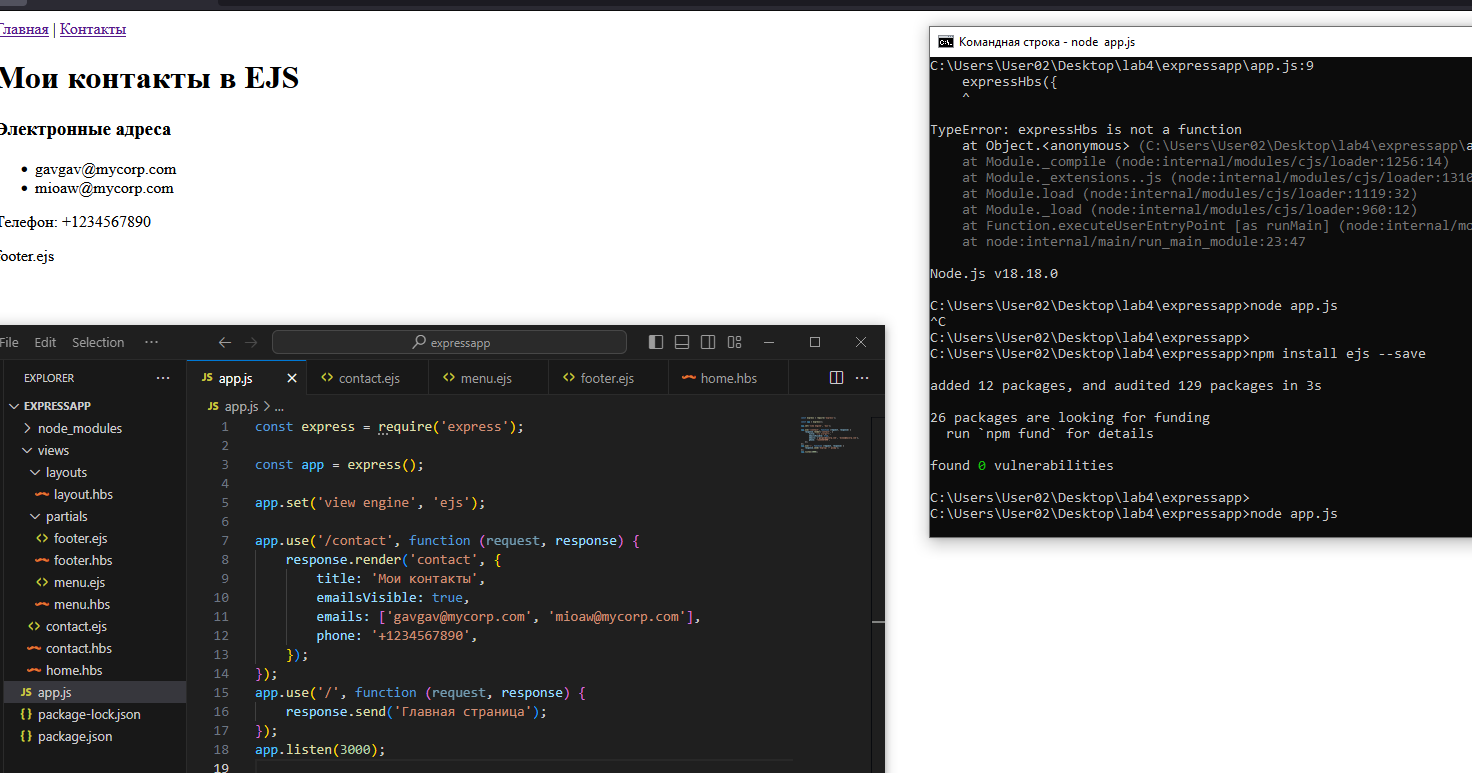Toggle the primary side bar layout icon

656,342
